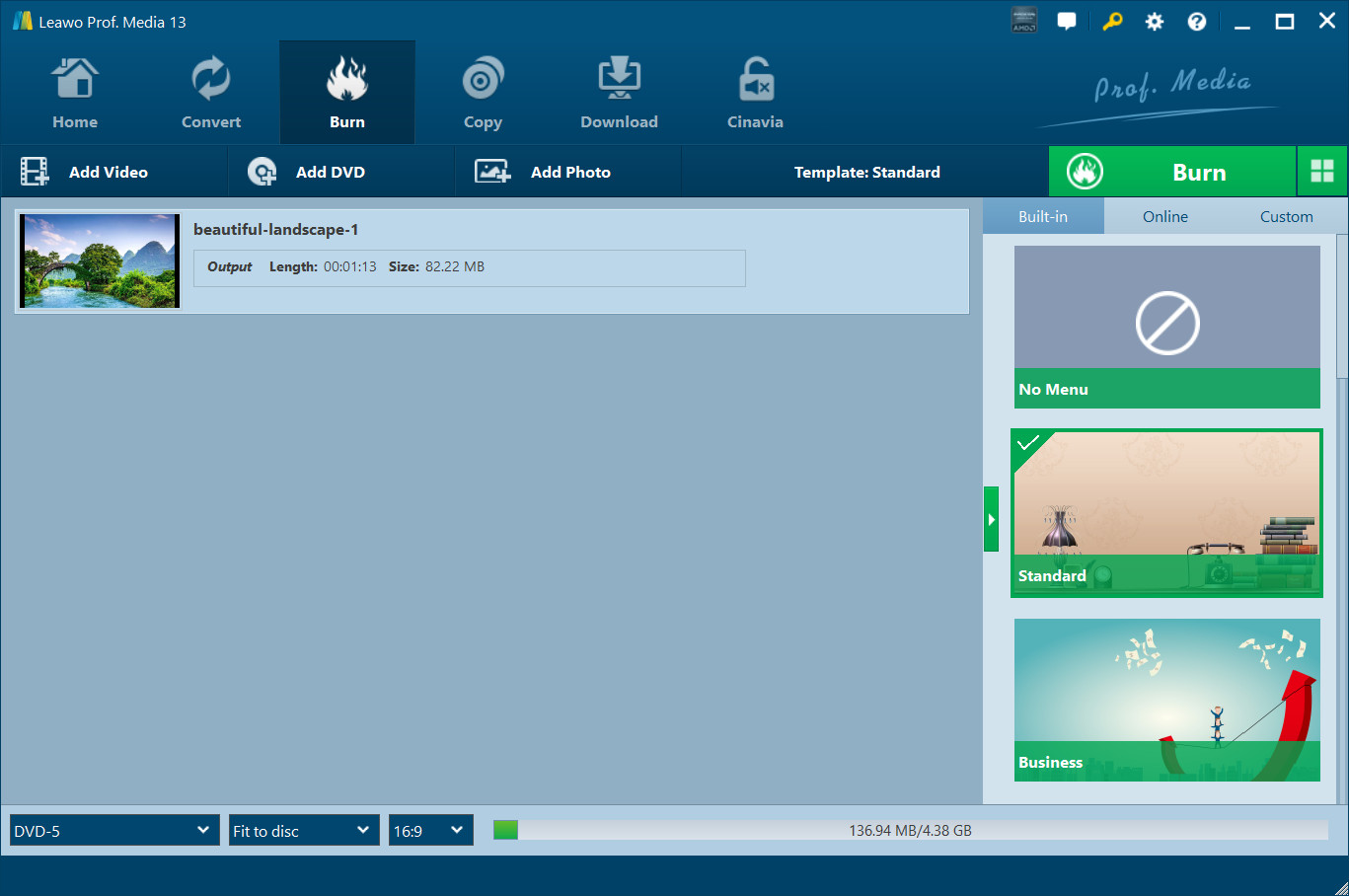
Task: Switch to the Online templates tab
Action: coord(1165,217)
